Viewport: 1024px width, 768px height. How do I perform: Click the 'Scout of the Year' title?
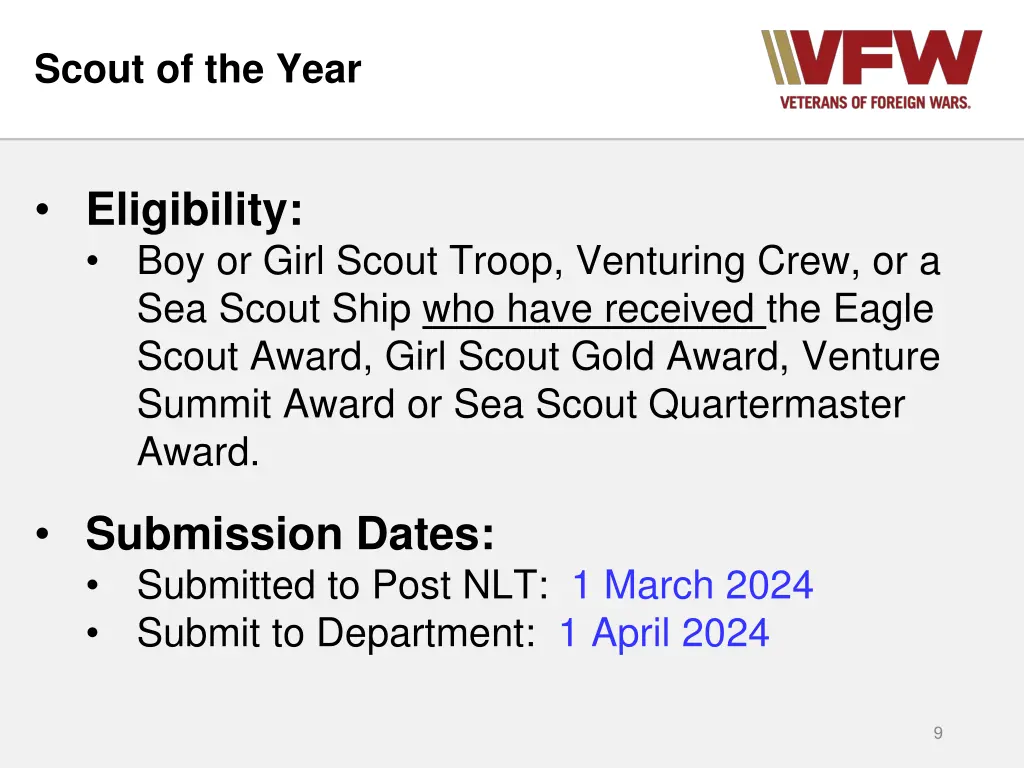[x=197, y=70]
